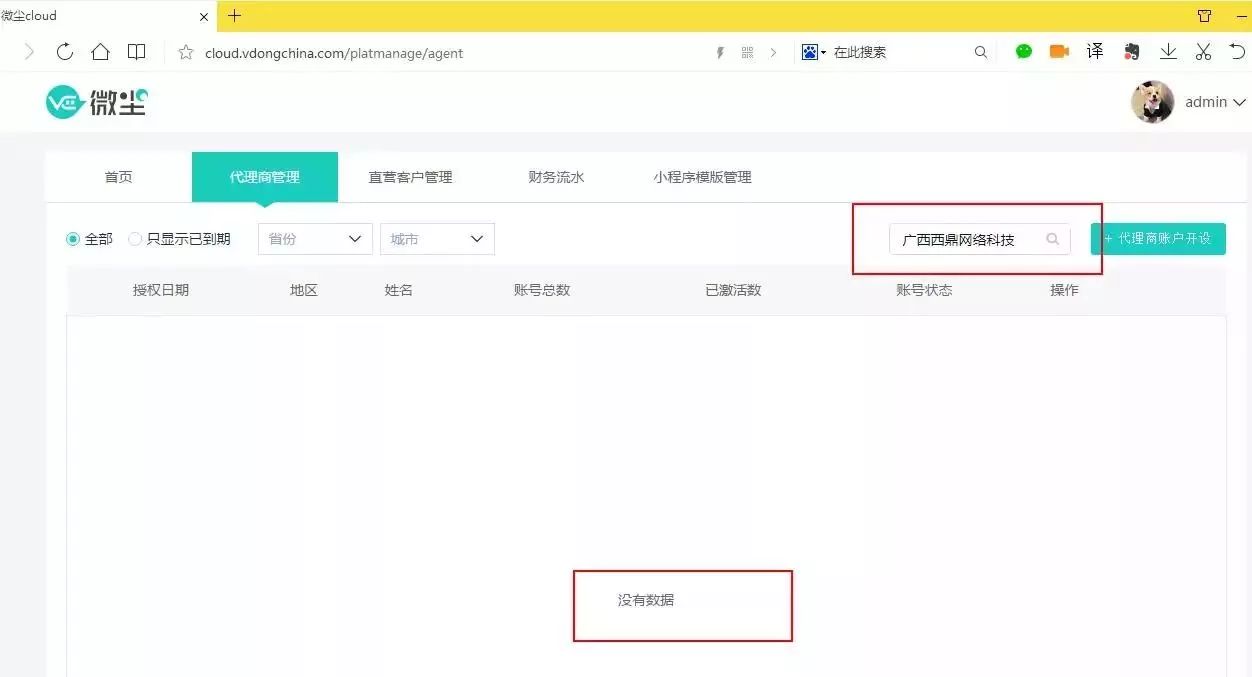Reload the page with refresh icon
Viewport: 1252px width, 677px height.
pos(65,52)
